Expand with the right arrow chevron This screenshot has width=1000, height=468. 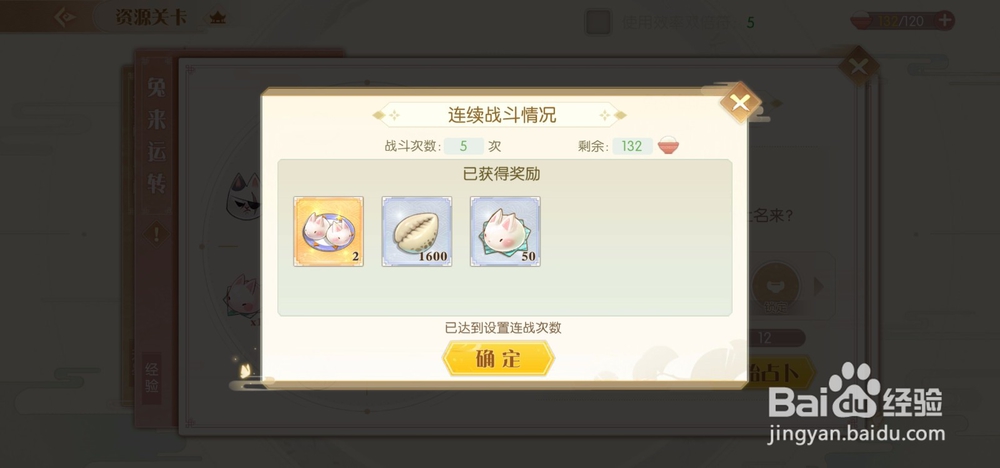[x=819, y=286]
